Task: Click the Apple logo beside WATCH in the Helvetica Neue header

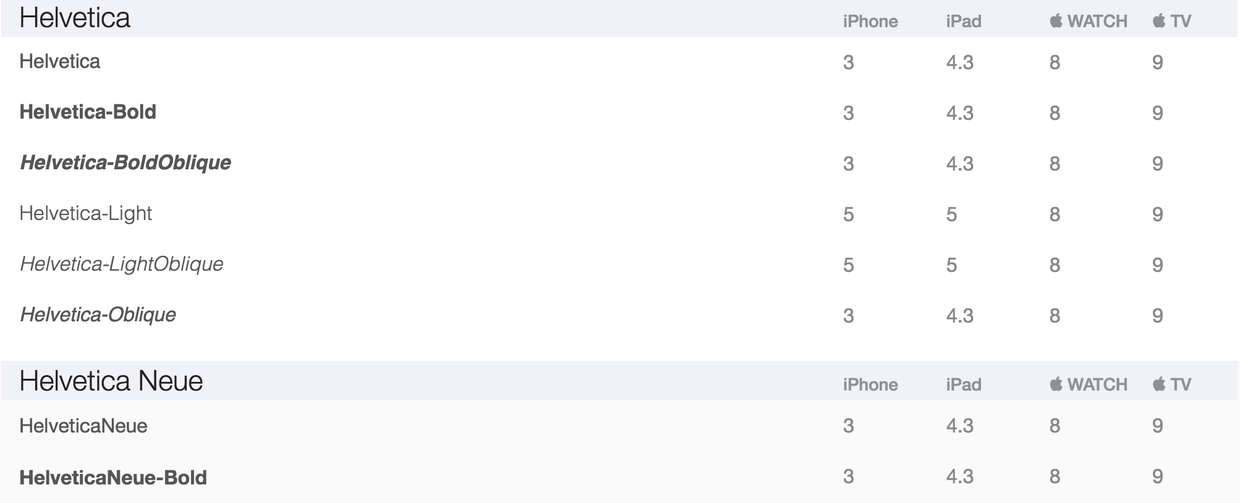Action: 1056,384
